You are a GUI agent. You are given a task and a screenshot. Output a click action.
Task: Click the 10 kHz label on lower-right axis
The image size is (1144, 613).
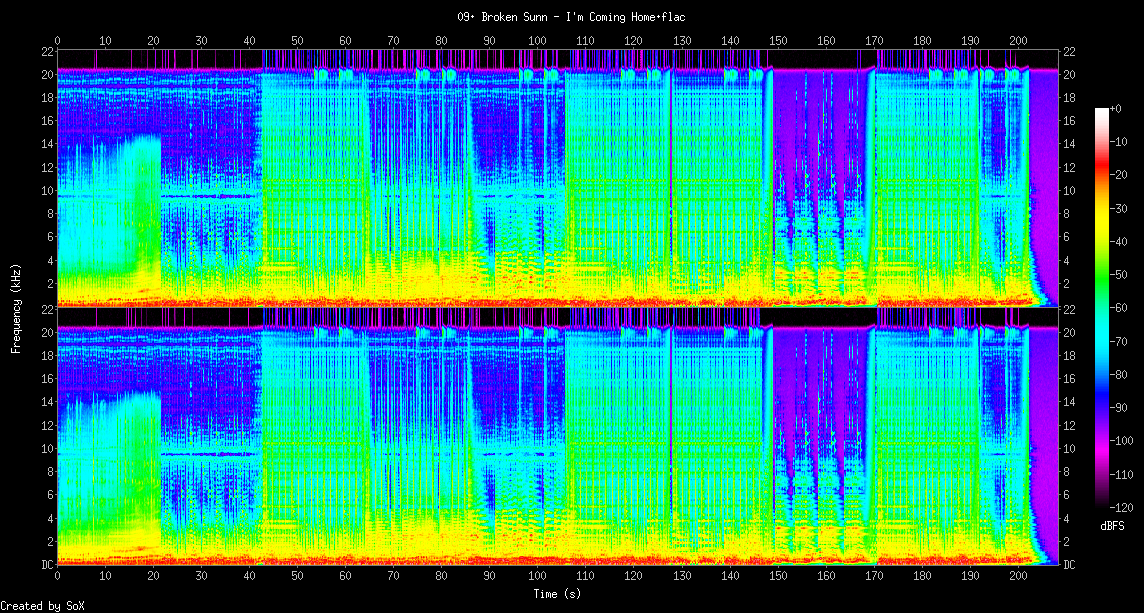pos(1069,449)
